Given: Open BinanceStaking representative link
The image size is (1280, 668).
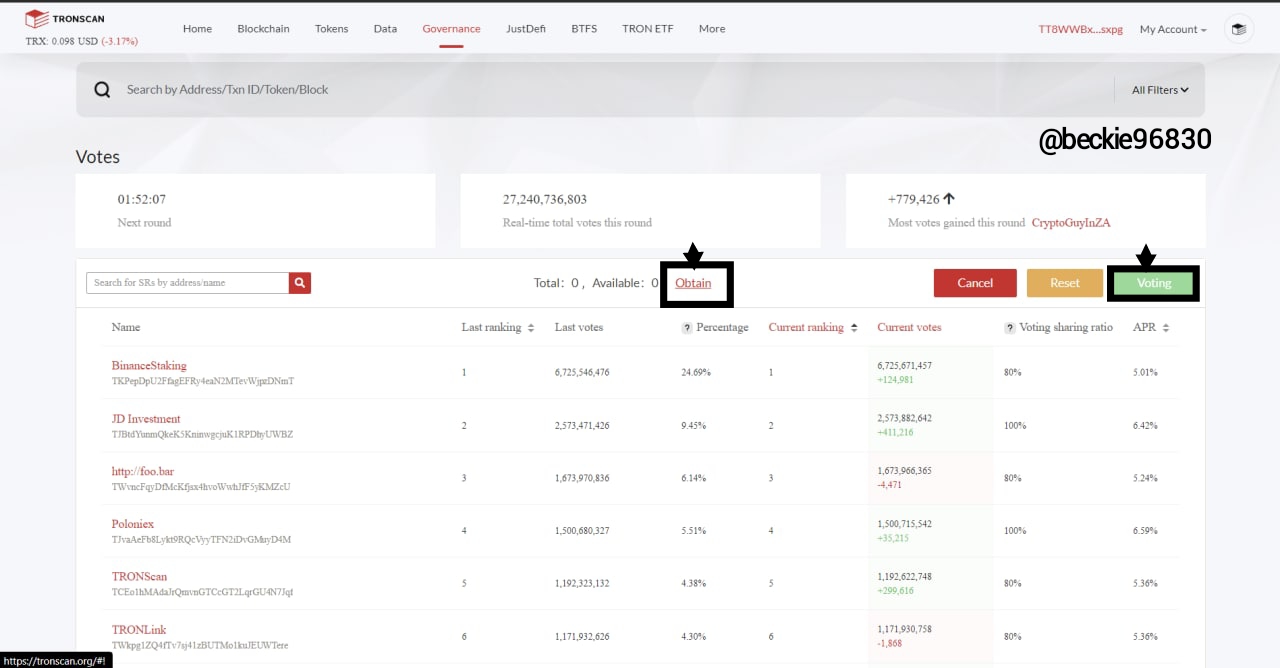Looking at the screenshot, I should [x=149, y=366].
